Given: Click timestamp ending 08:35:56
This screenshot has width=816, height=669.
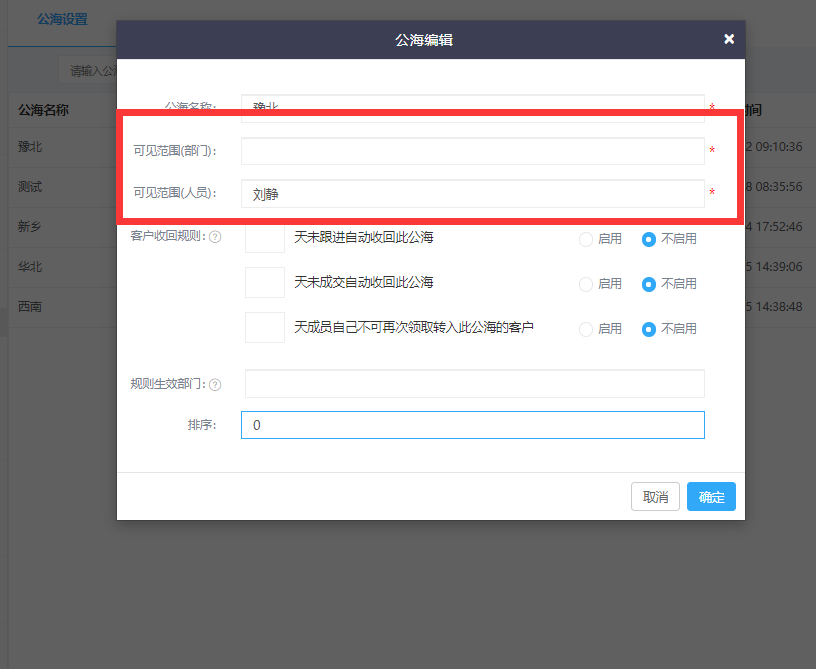Looking at the screenshot, I should click(774, 187).
